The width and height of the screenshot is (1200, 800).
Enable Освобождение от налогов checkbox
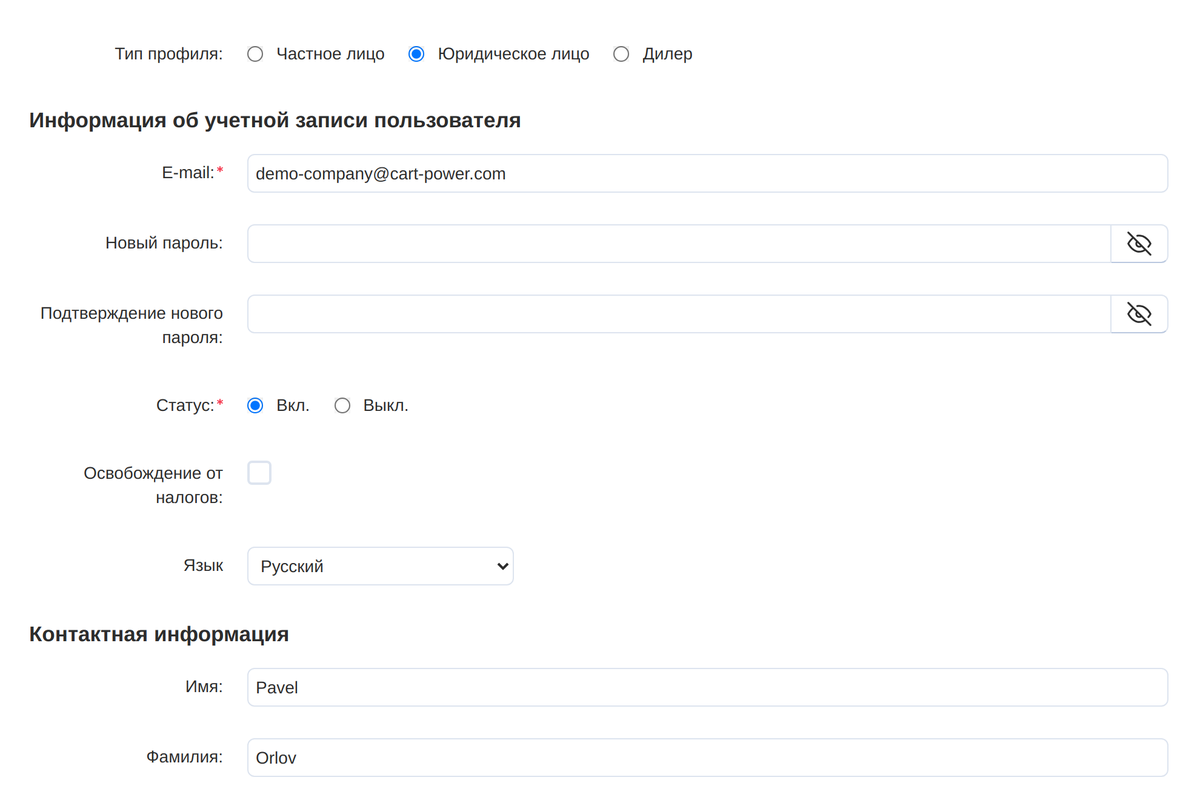click(259, 473)
